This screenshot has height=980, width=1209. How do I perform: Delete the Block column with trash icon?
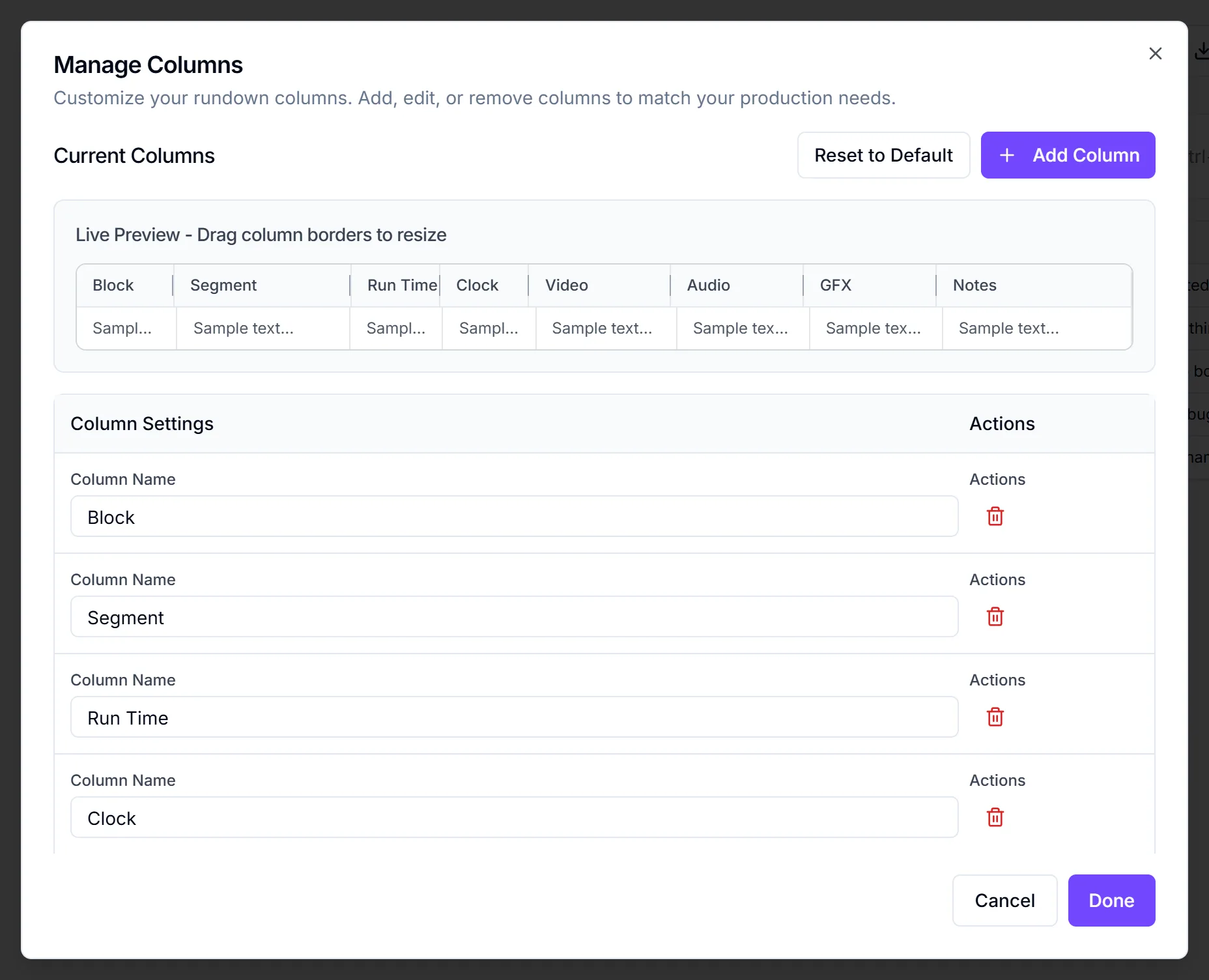coord(995,517)
